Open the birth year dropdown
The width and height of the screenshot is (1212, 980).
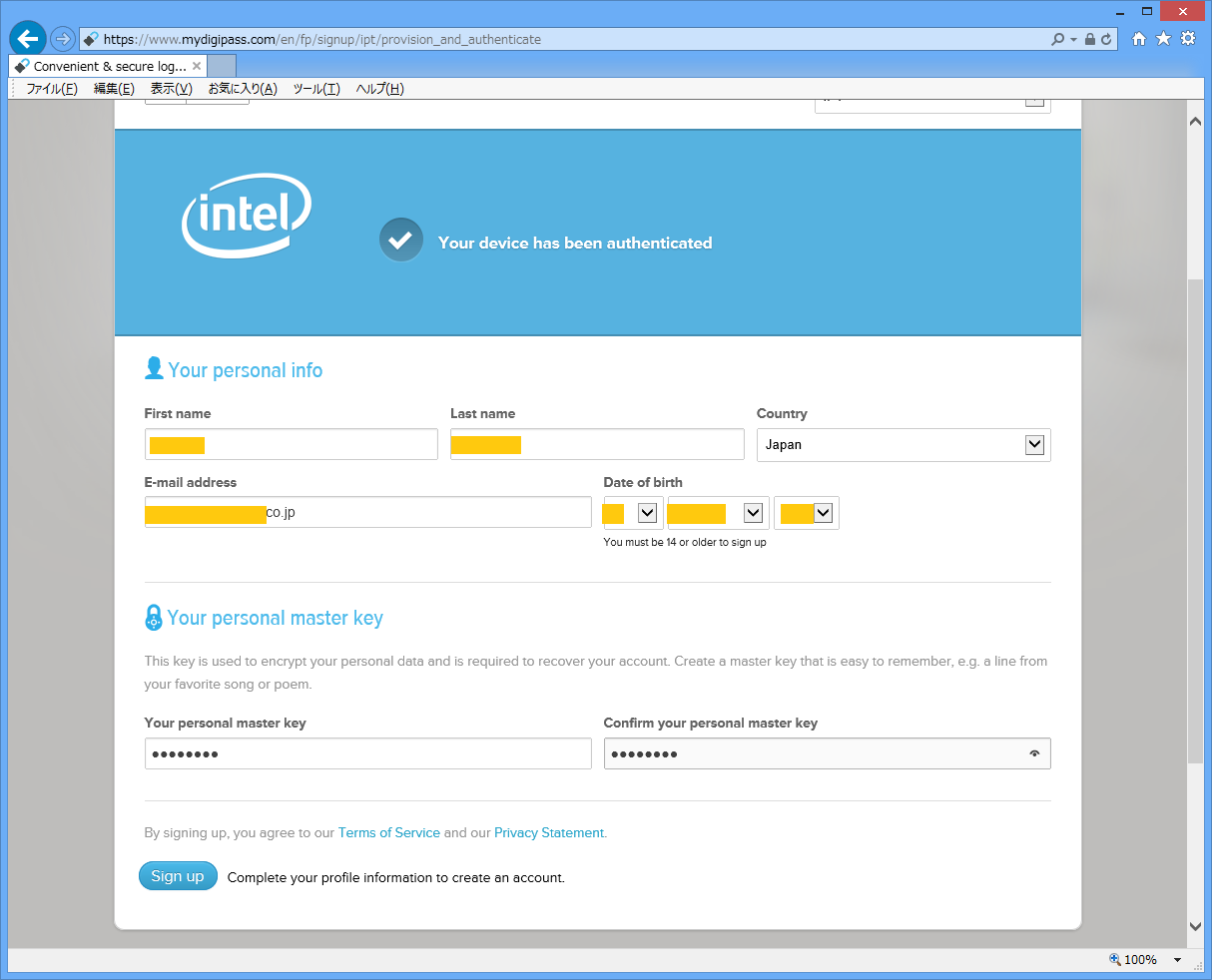[x=806, y=513]
